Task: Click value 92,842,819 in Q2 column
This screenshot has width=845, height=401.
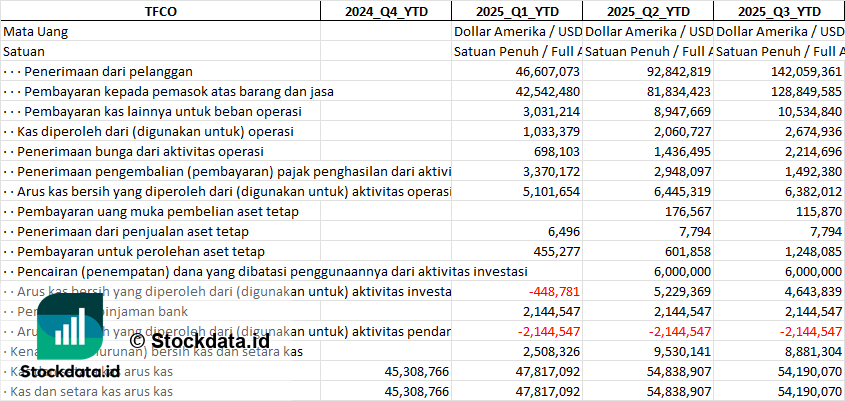Action: coord(677,71)
